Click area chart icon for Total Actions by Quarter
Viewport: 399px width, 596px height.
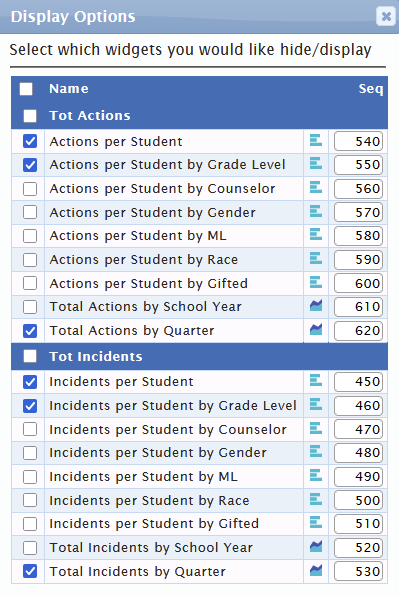pyautogui.click(x=316, y=330)
